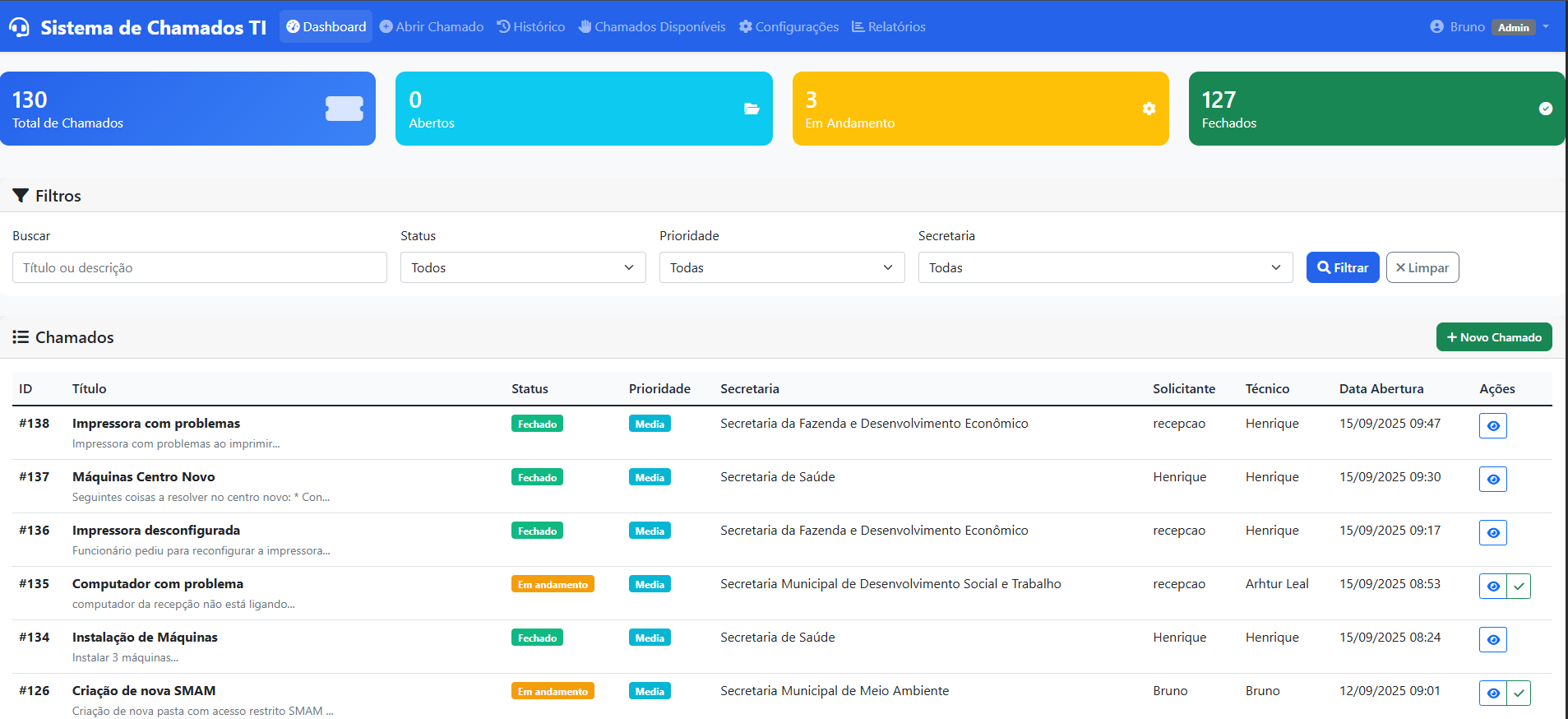The image size is (1568, 719).
Task: Click ticket icon in Total de Chamados card
Action: [x=345, y=109]
